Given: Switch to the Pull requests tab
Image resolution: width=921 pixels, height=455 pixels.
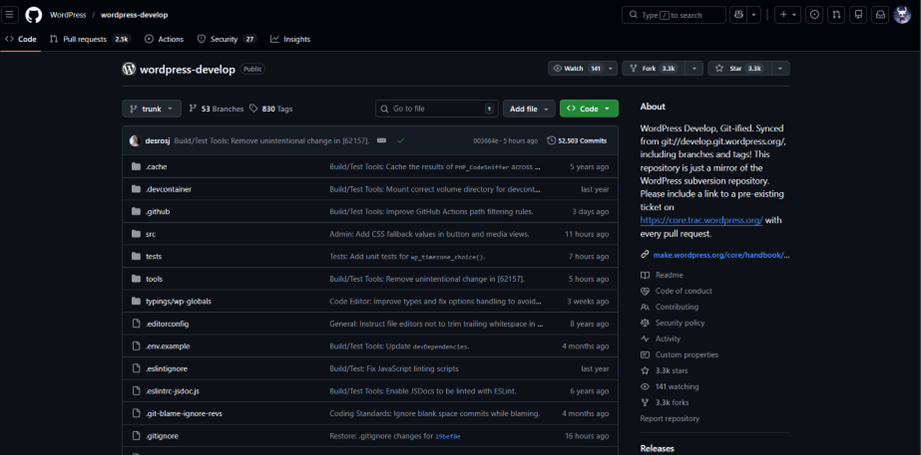Looking at the screenshot, I should point(90,39).
